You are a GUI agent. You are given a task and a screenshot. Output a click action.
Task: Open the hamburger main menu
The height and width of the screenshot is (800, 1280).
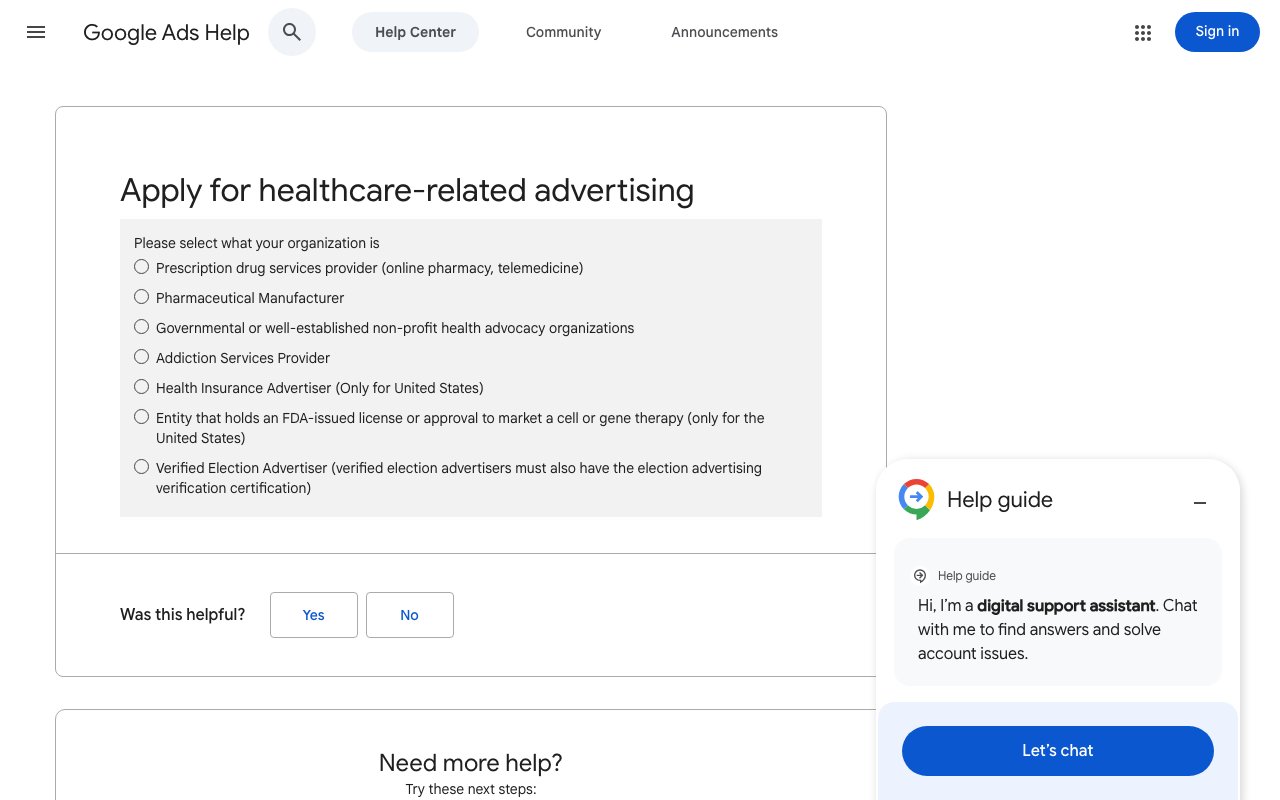36,32
